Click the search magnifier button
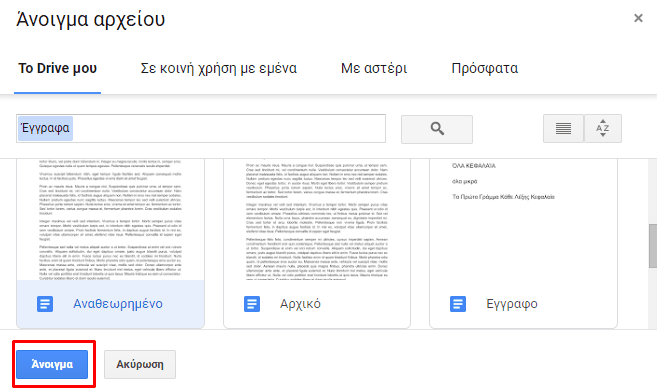The image size is (657, 390). click(437, 129)
